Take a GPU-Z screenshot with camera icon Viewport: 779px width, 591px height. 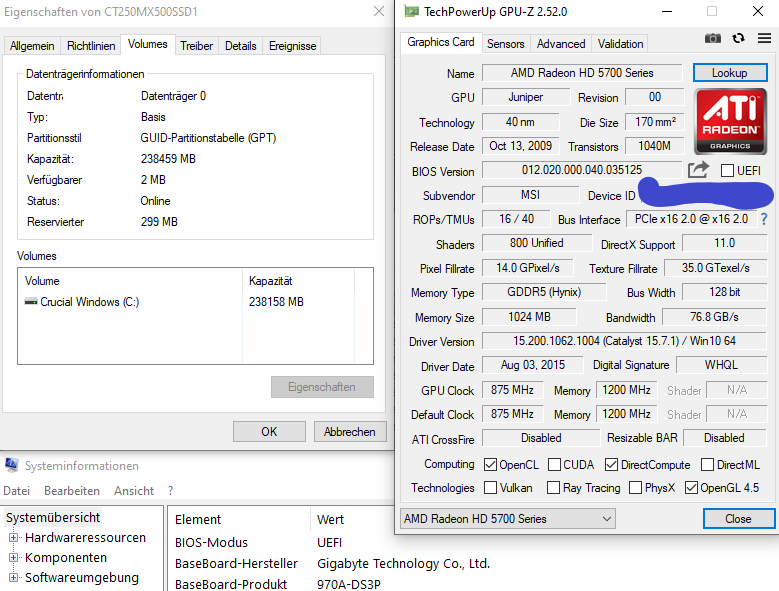pos(712,38)
